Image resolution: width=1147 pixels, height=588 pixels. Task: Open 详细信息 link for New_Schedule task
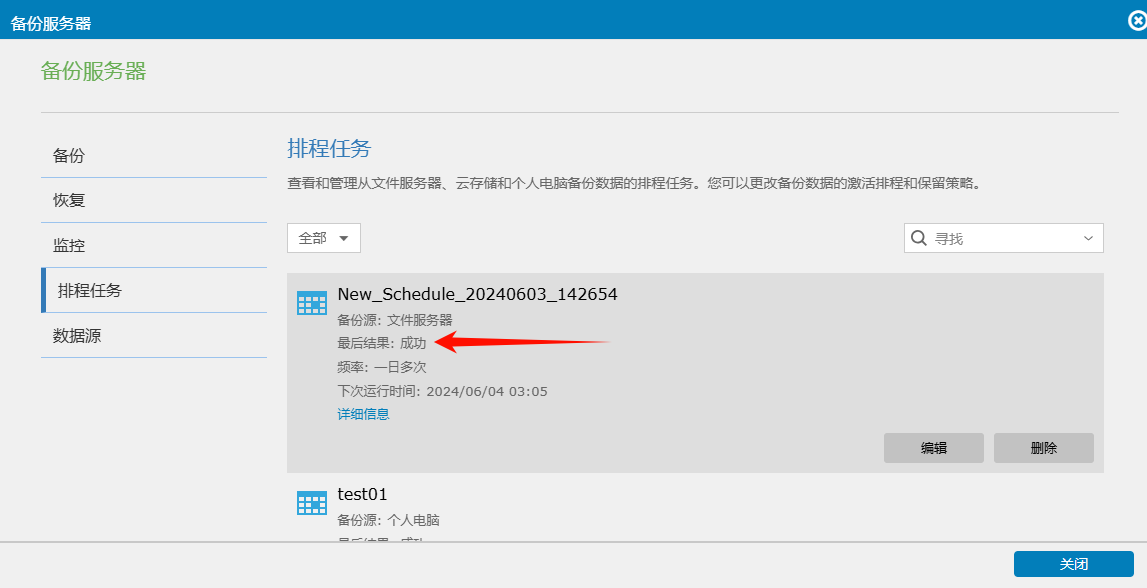363,414
